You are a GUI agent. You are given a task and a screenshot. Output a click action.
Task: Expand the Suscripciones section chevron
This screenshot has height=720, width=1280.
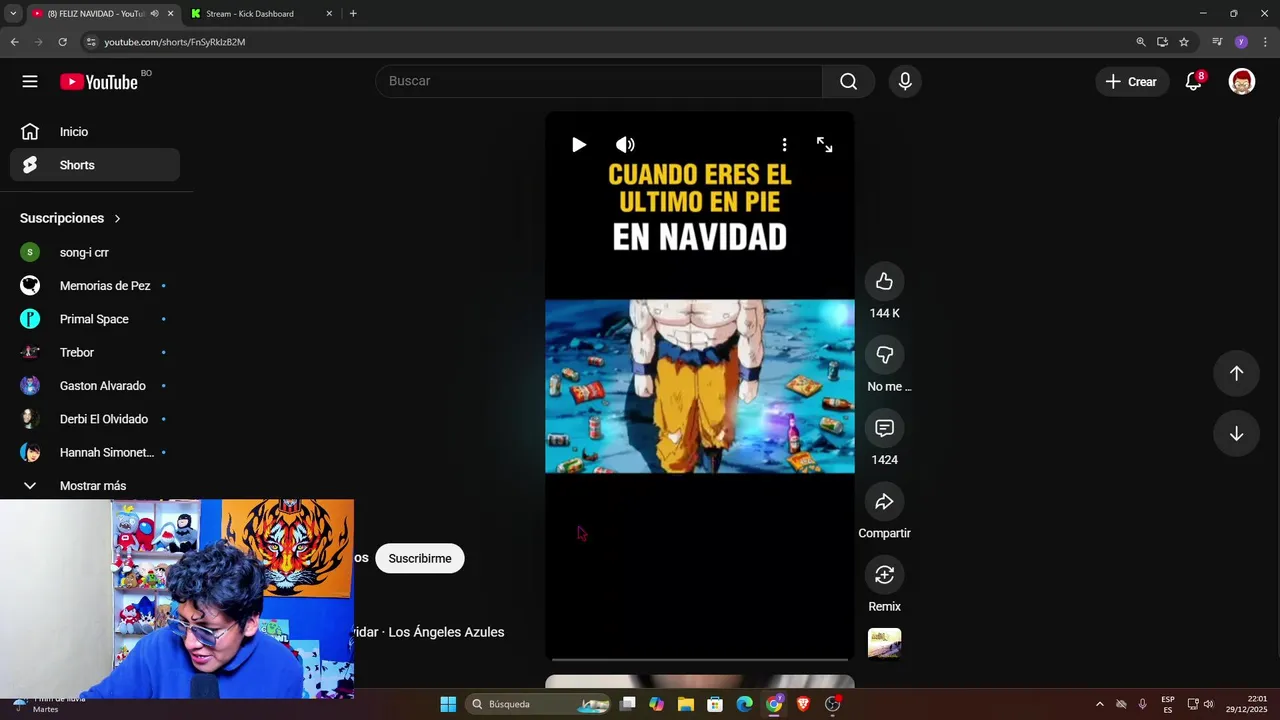click(x=117, y=218)
